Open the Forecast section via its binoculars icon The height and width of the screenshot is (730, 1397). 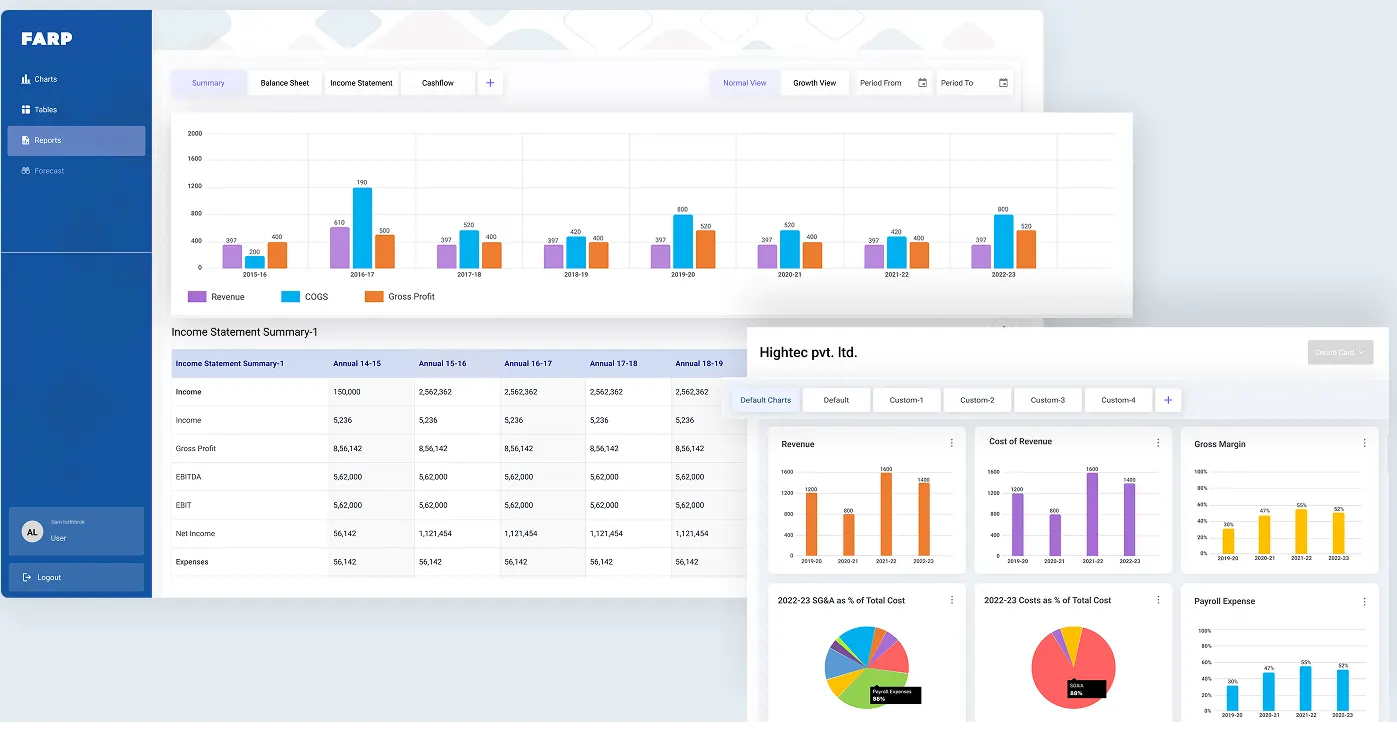(24, 171)
